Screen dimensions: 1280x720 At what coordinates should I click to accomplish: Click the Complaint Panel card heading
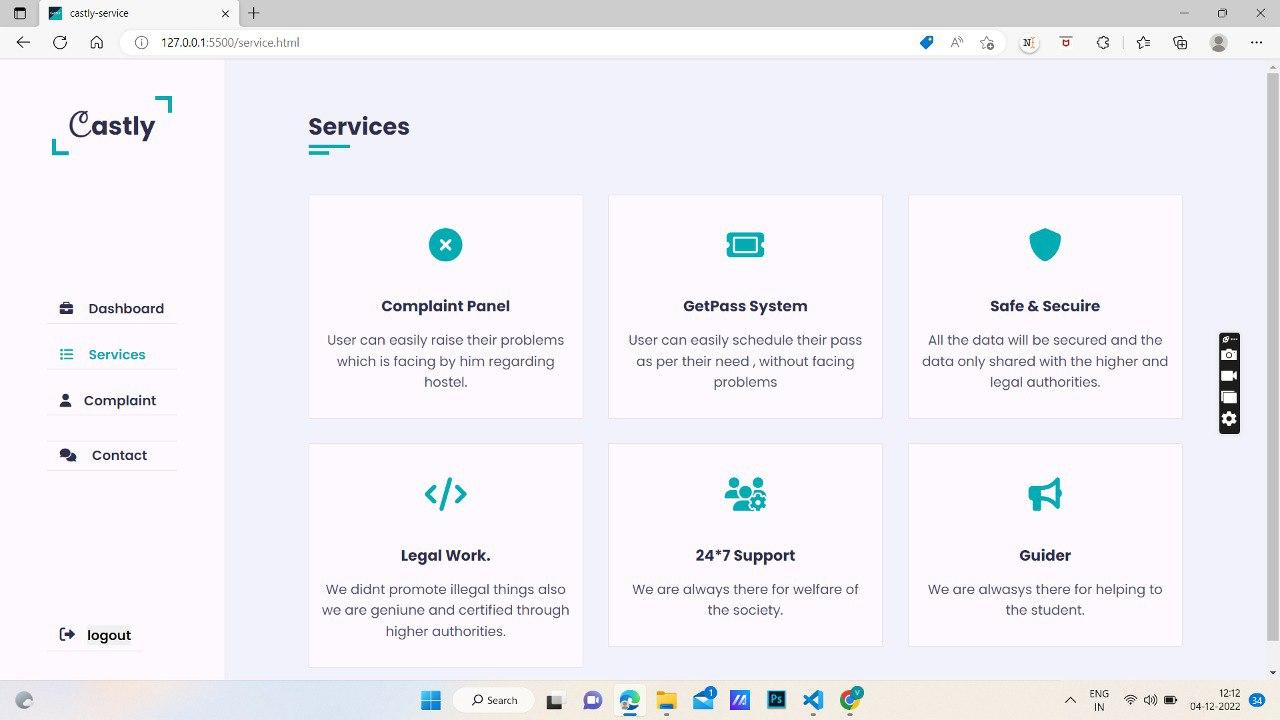click(445, 306)
